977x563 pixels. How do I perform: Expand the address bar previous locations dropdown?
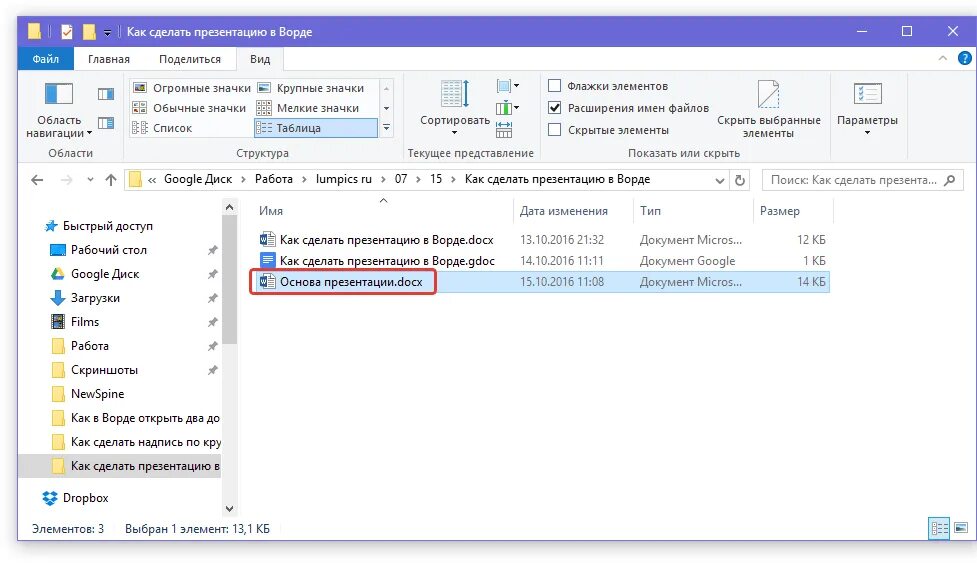pos(720,180)
